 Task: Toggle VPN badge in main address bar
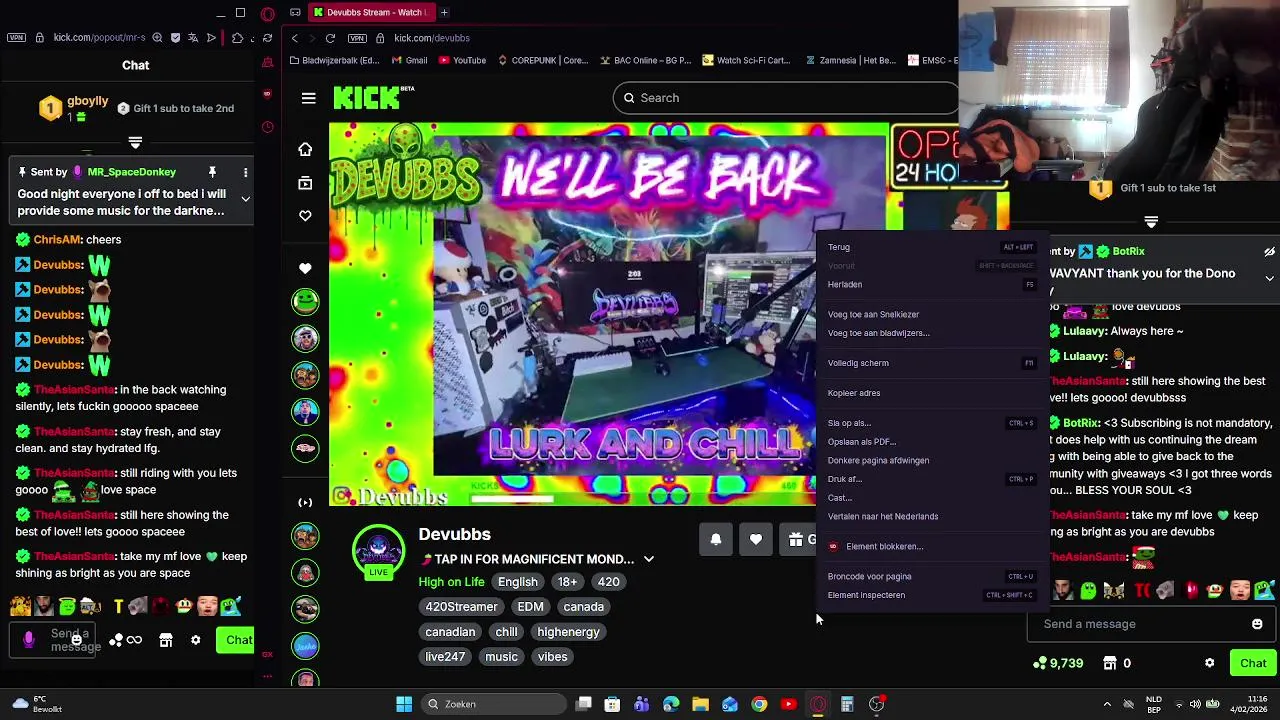point(357,38)
